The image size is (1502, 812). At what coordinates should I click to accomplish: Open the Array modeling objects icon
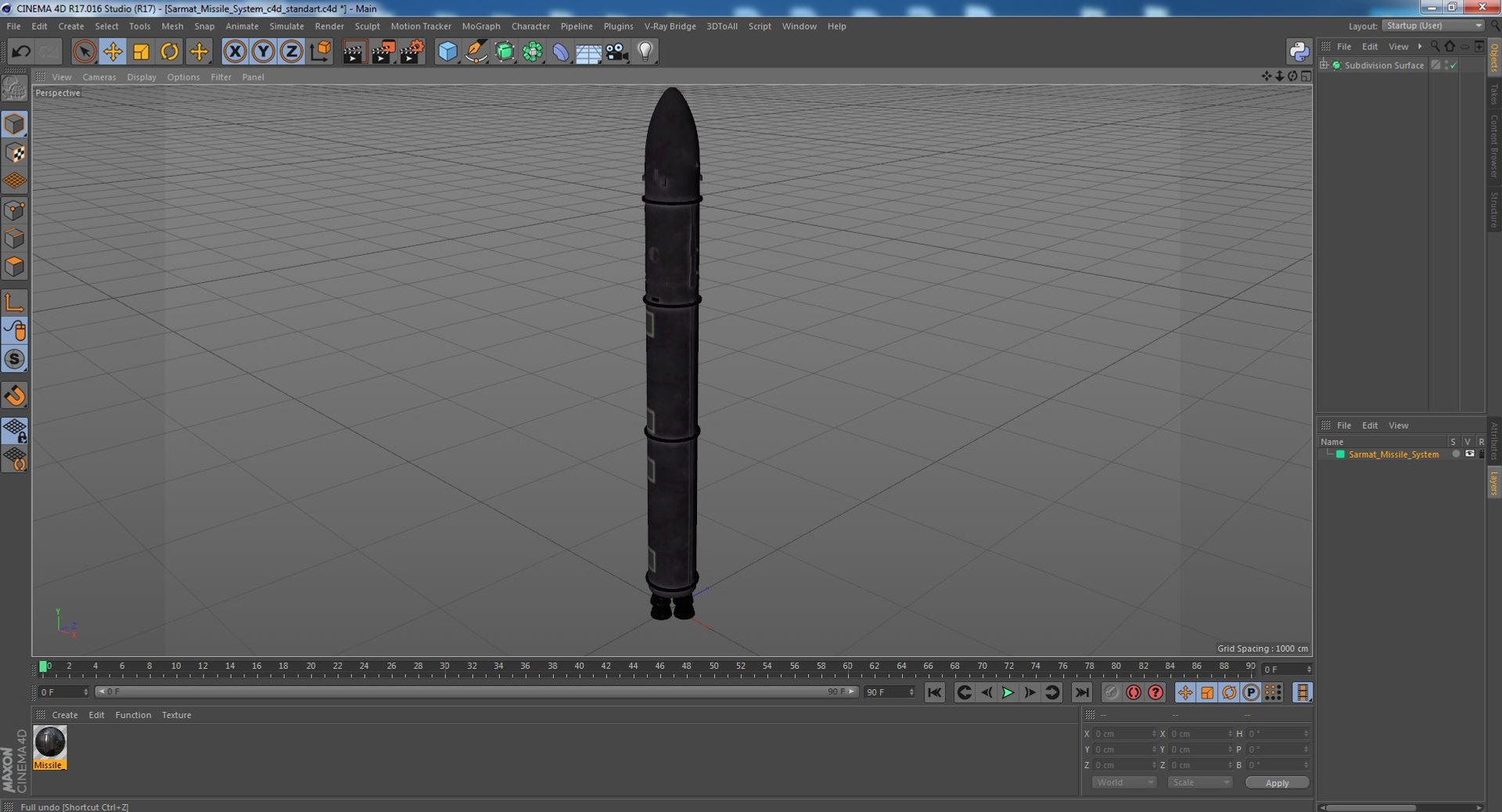click(x=533, y=52)
